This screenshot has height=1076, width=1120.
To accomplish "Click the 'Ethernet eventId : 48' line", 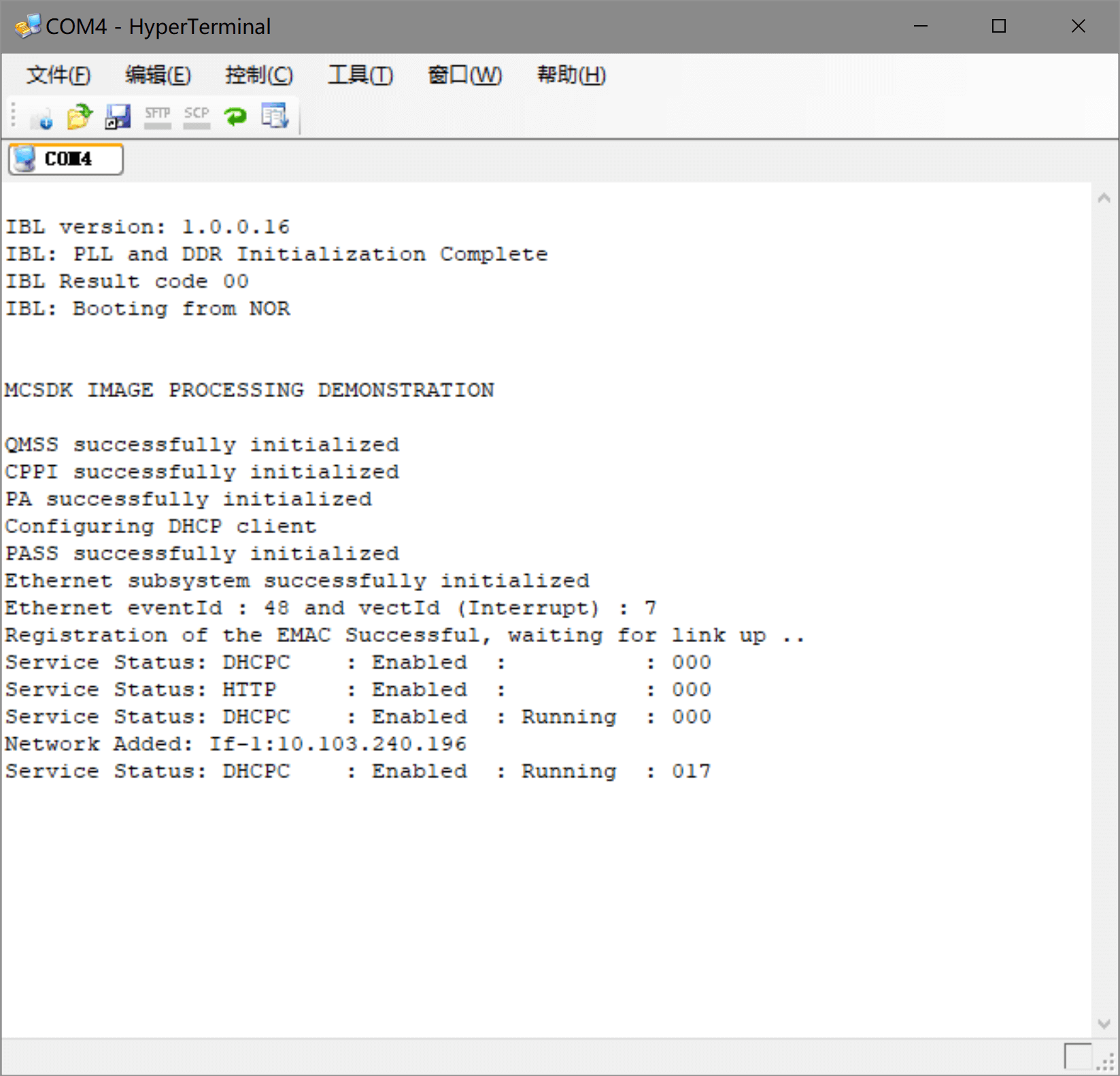I will (331, 608).
